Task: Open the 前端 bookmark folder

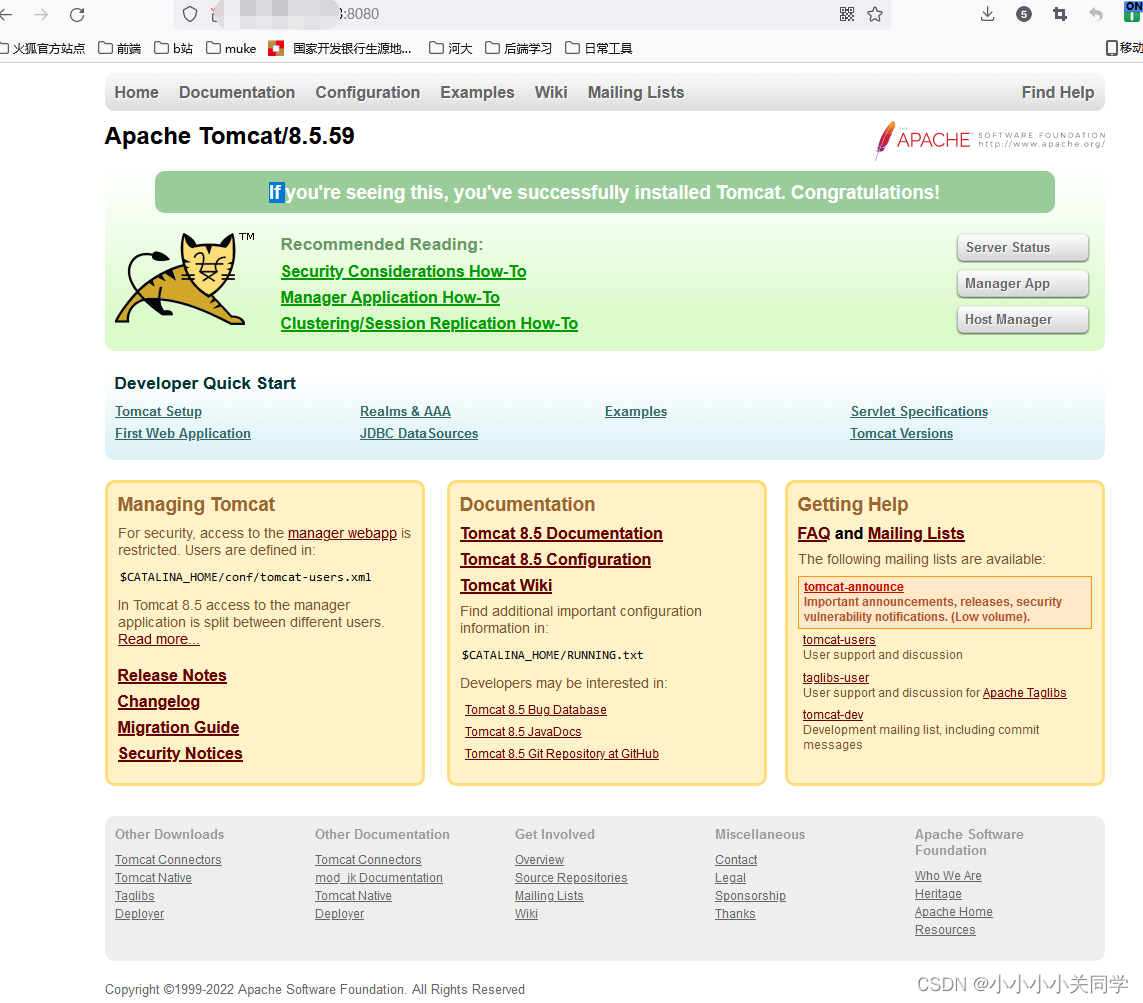Action: [120, 48]
